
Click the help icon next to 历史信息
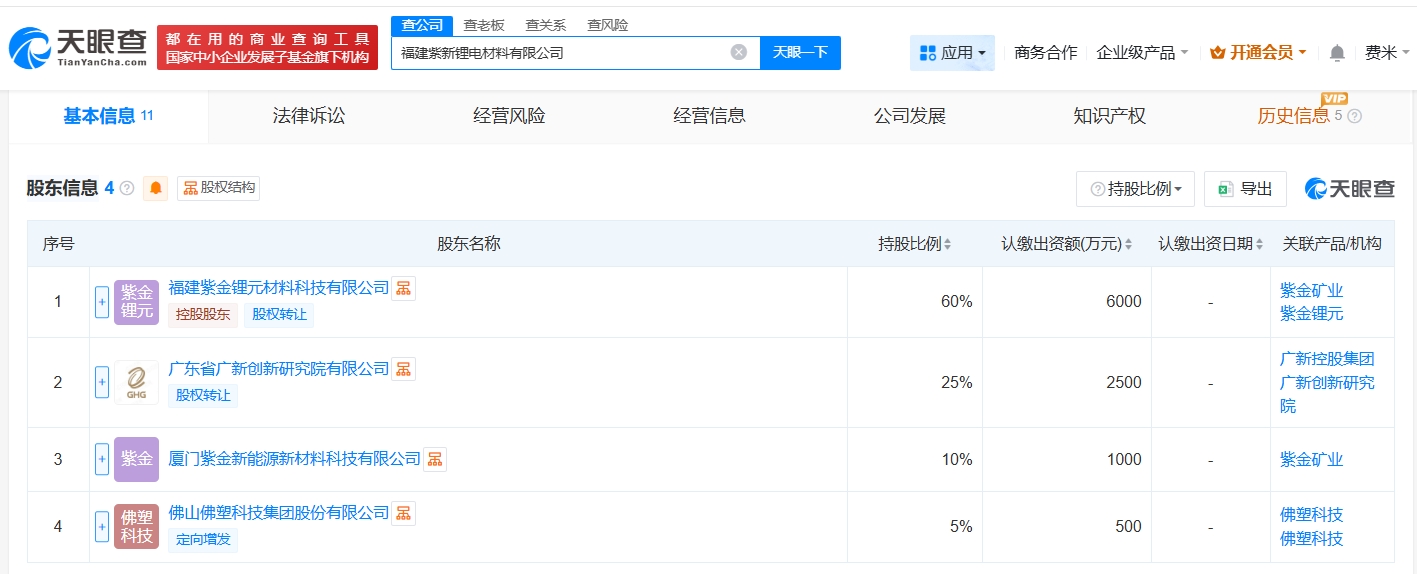(1355, 116)
